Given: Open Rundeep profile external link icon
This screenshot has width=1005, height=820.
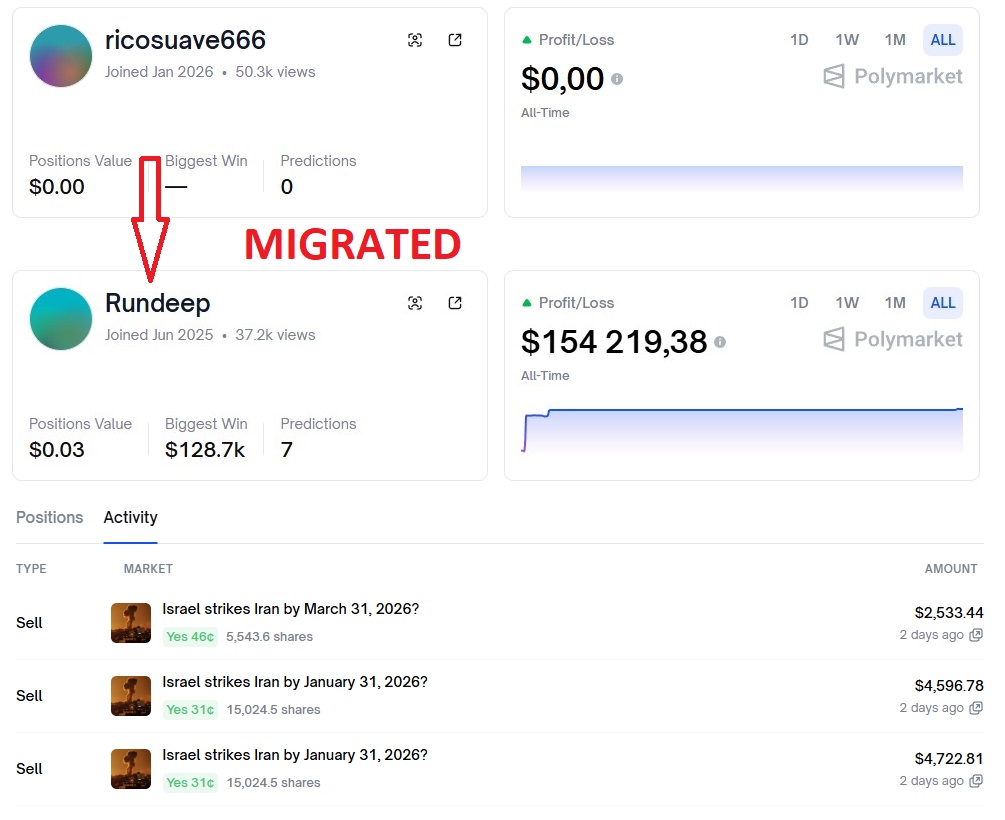Looking at the screenshot, I should tap(455, 303).
